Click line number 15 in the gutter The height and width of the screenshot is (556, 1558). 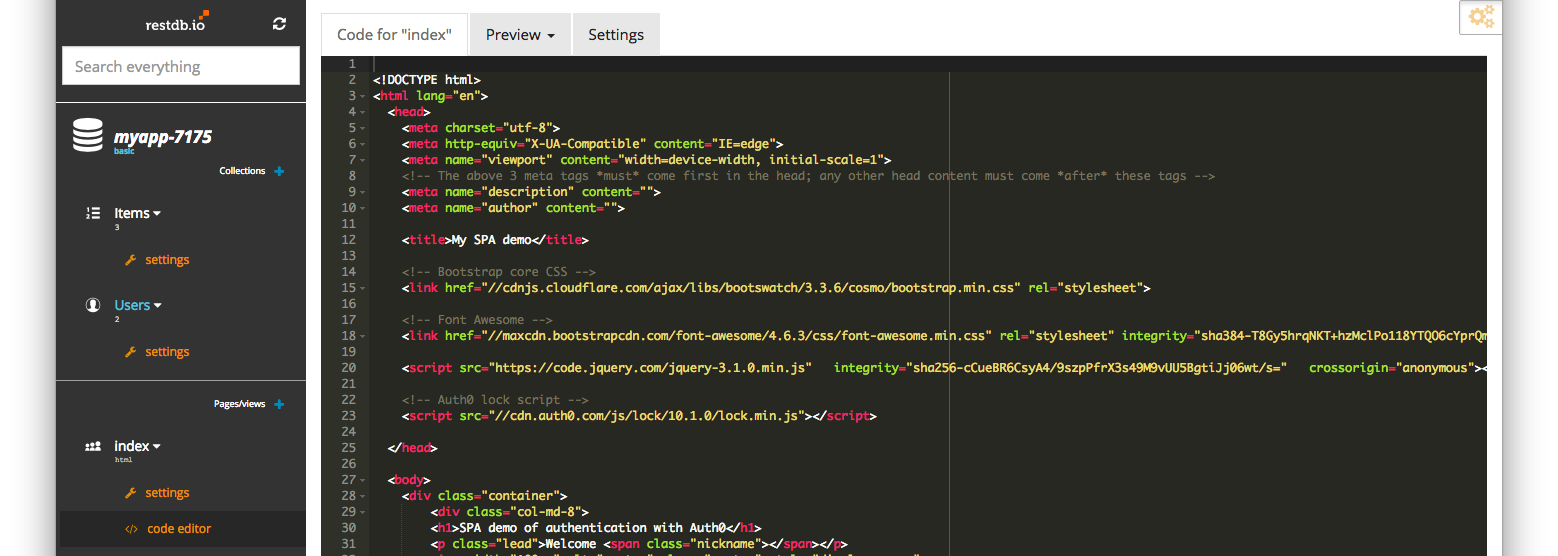(x=349, y=288)
